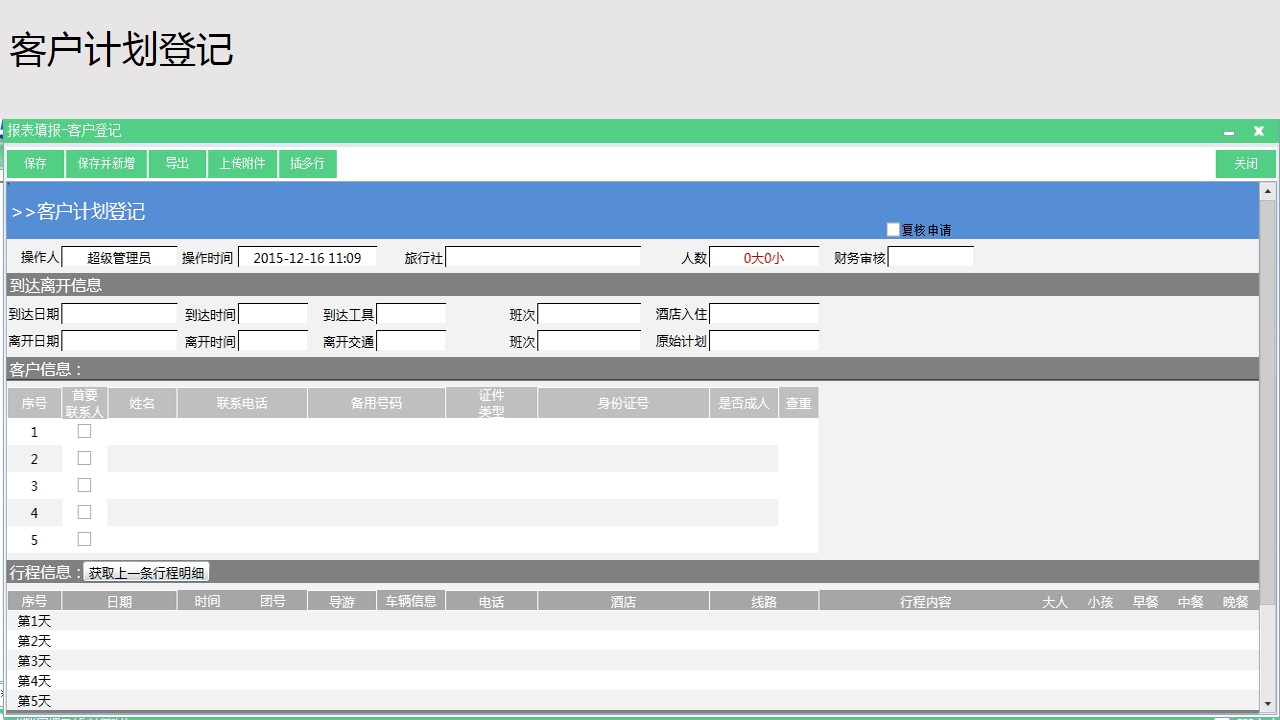Screen dimensions: 1280x720
Task: Close the 报表填报-客户登记 window with X
Action: [1259, 131]
